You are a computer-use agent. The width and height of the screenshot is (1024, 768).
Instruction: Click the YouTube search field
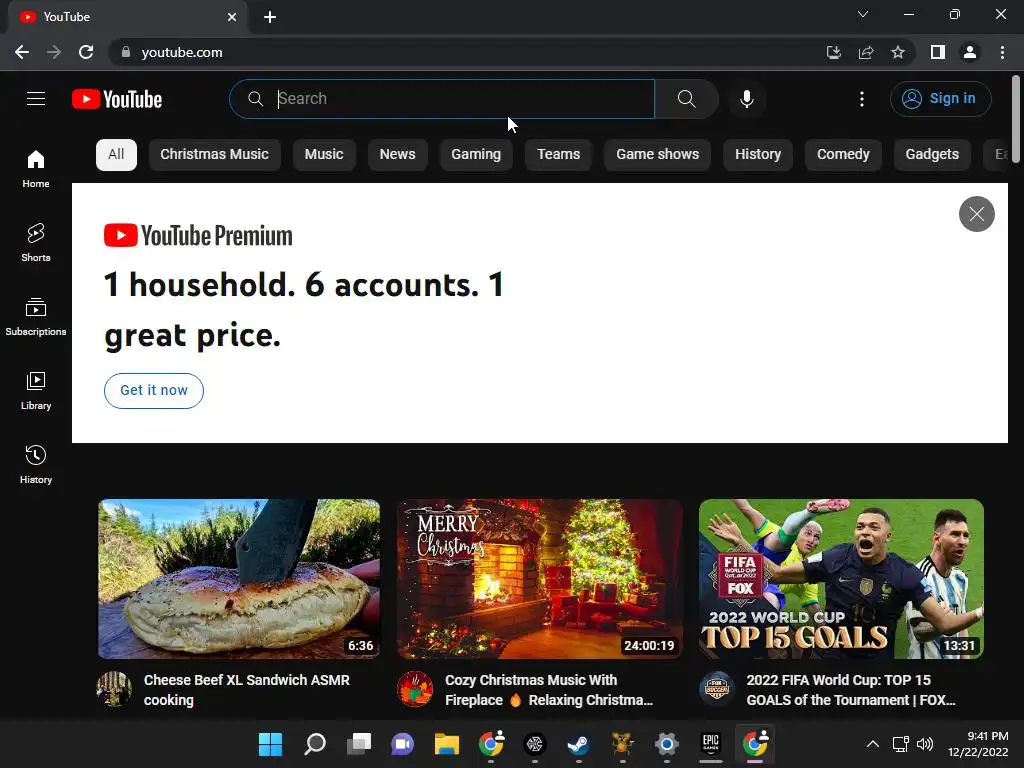pyautogui.click(x=442, y=99)
